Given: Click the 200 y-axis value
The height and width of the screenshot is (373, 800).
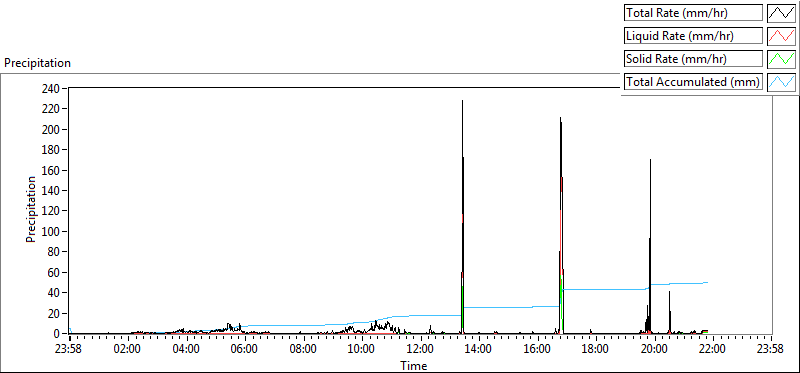Looking at the screenshot, I should [x=52, y=129].
